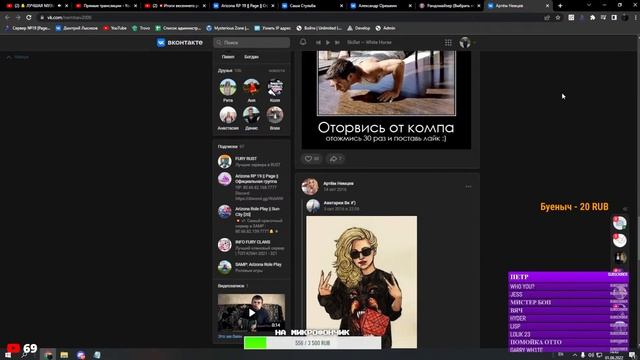Open the Admin bookmark

[x=385, y=28]
